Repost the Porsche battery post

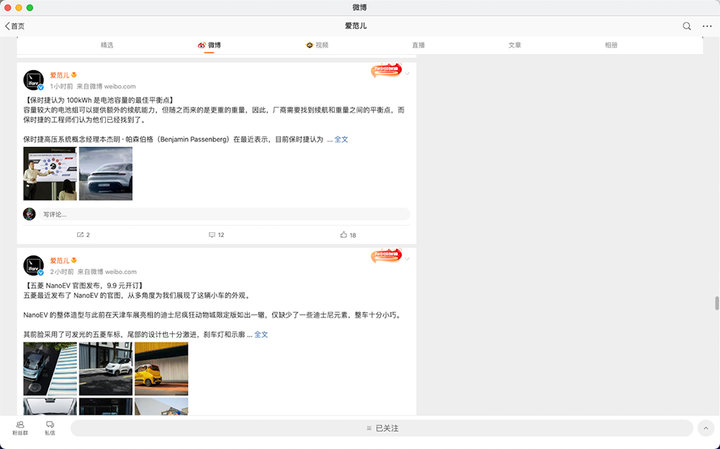[x=83, y=235]
